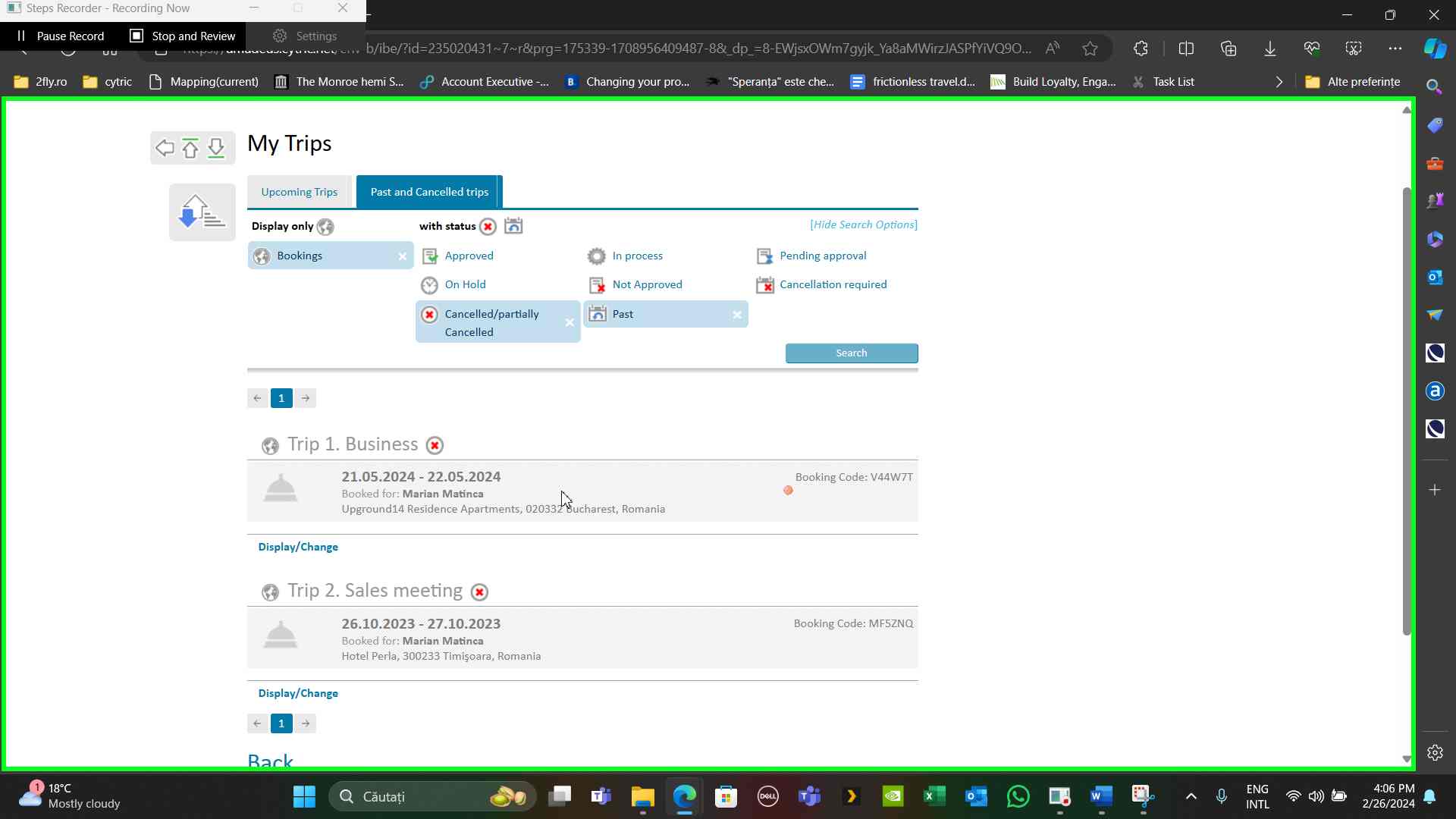This screenshot has width=1456, height=819.
Task: Collapse panel with Hide Search Options
Action: [x=863, y=225]
